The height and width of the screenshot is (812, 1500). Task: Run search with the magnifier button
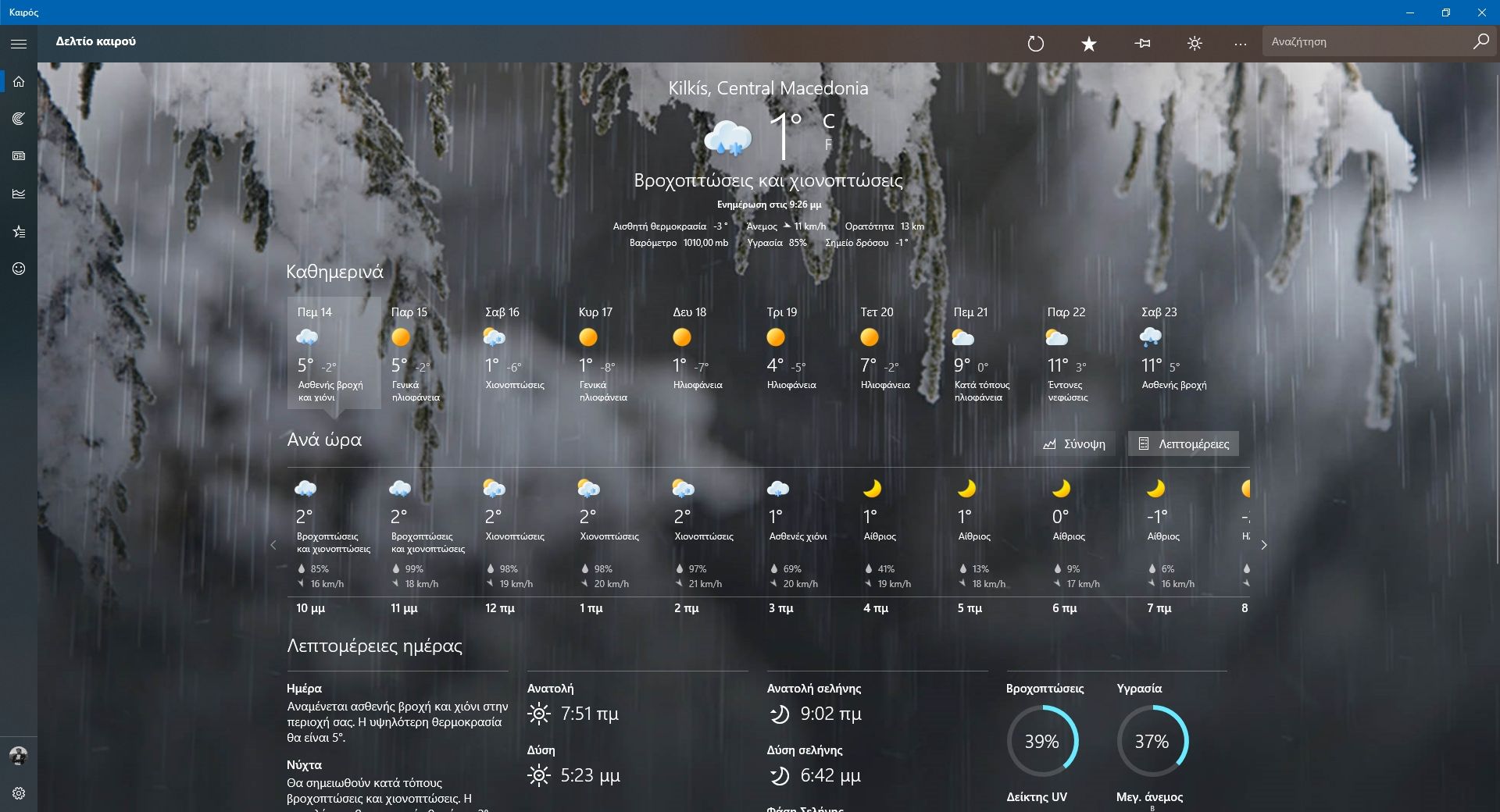click(1479, 41)
